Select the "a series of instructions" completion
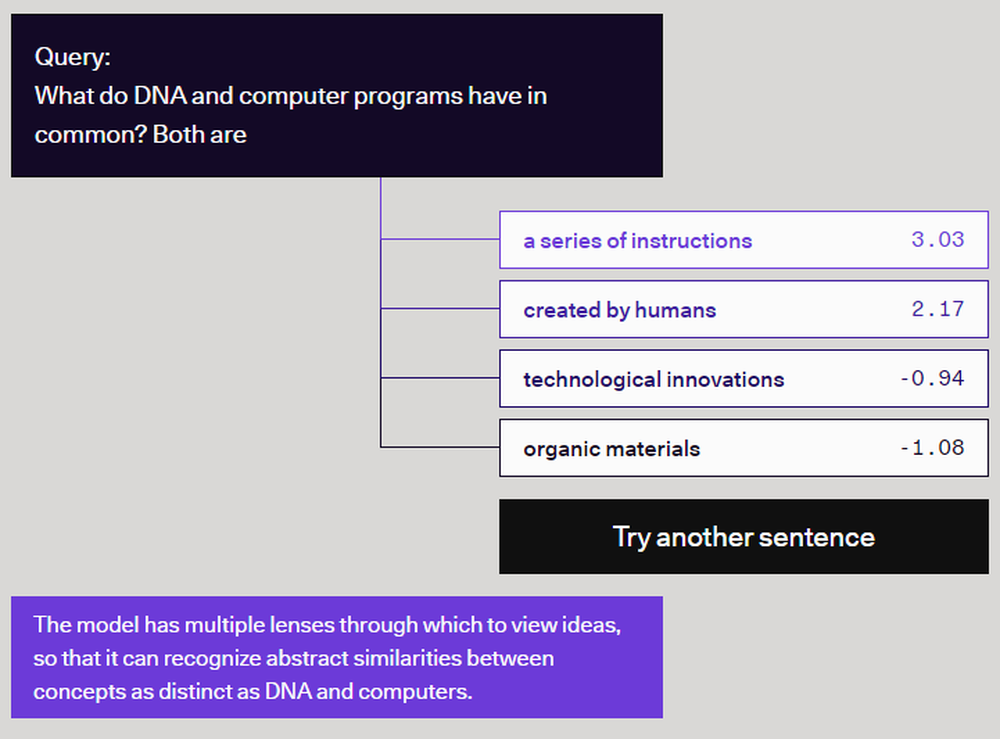Screen dimensions: 1000x739 tap(637, 241)
